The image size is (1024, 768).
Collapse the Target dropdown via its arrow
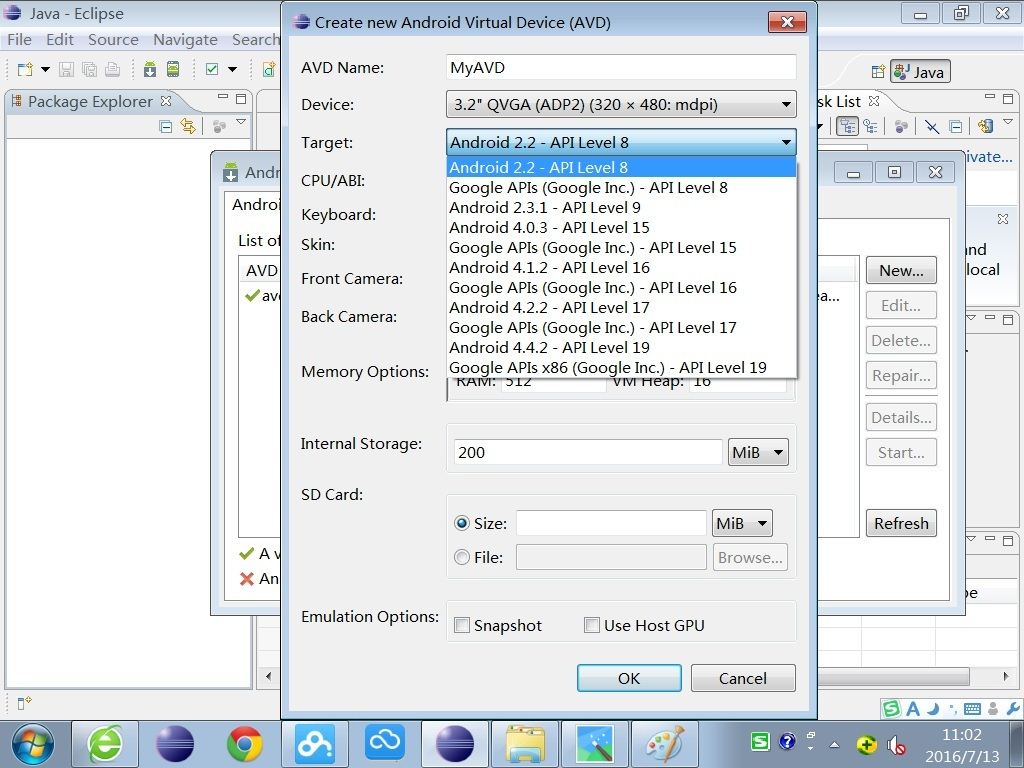[786, 142]
